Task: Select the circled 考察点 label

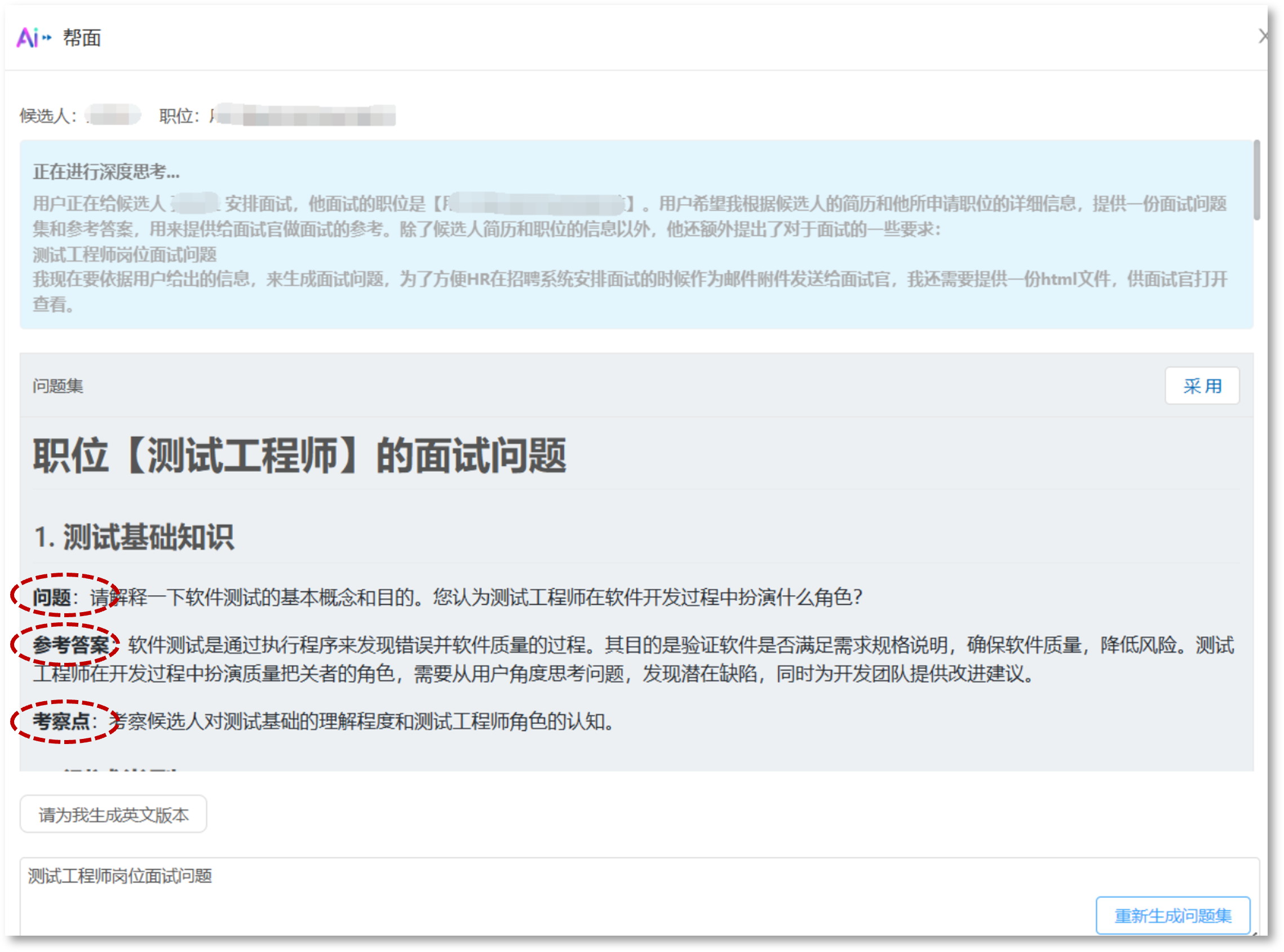Action: (x=62, y=721)
